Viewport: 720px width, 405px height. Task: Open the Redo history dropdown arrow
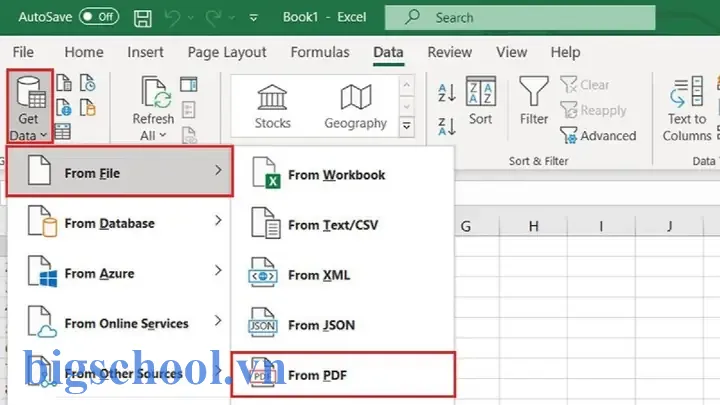click(x=231, y=18)
